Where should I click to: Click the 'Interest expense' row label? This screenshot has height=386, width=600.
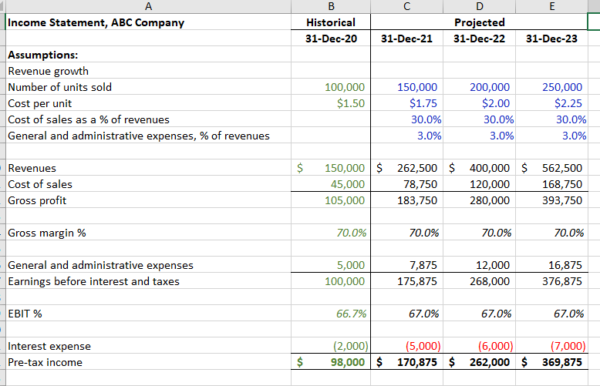(49, 346)
